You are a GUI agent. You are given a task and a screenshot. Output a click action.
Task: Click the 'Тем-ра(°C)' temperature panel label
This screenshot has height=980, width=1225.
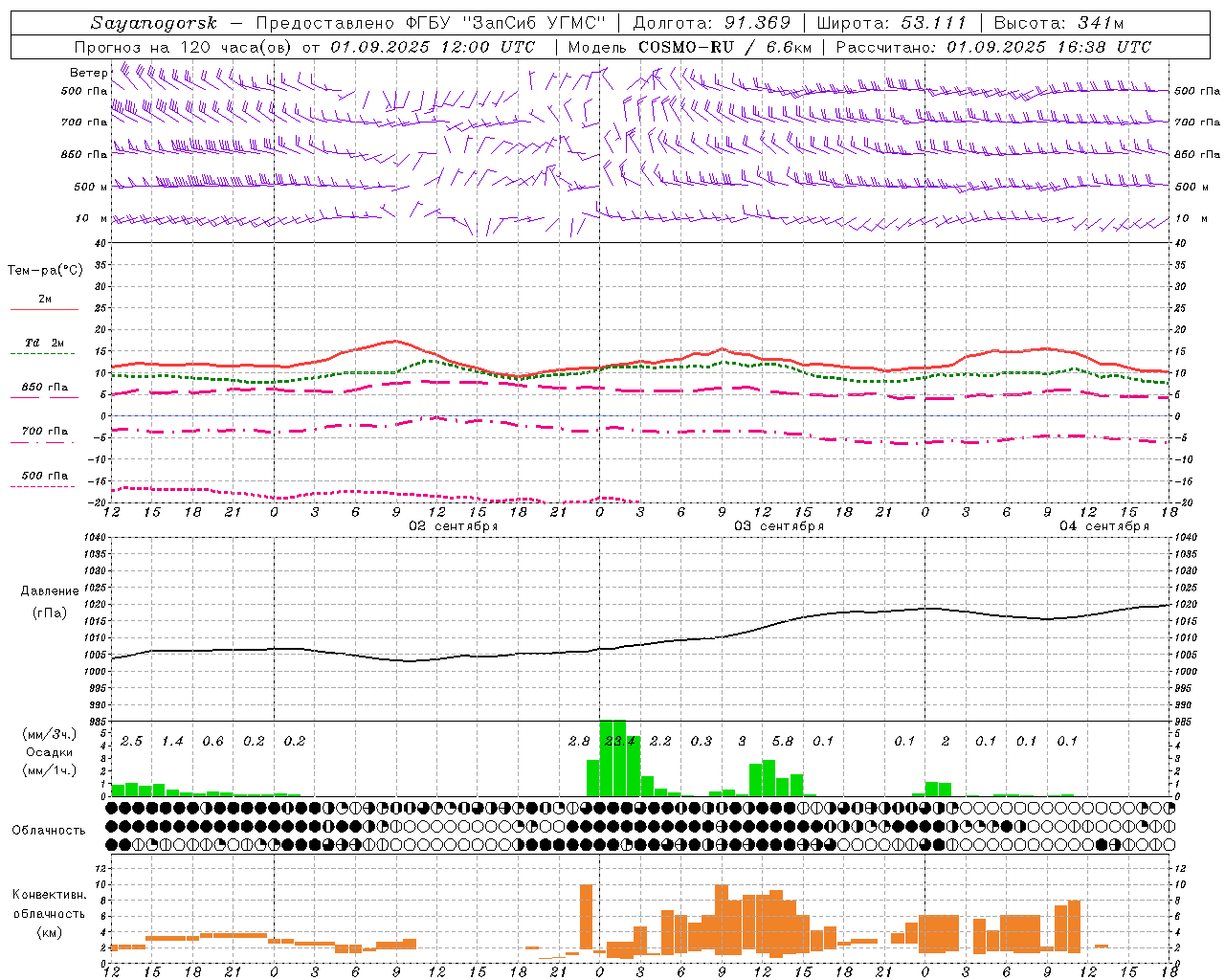(x=45, y=271)
